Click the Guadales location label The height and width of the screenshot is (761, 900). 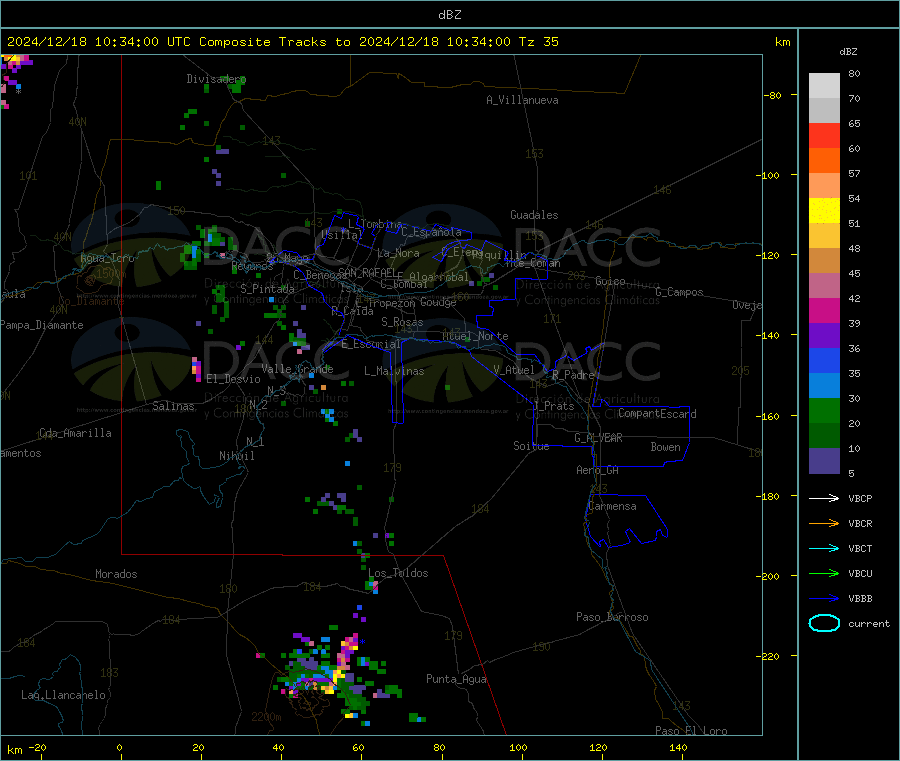(x=534, y=215)
